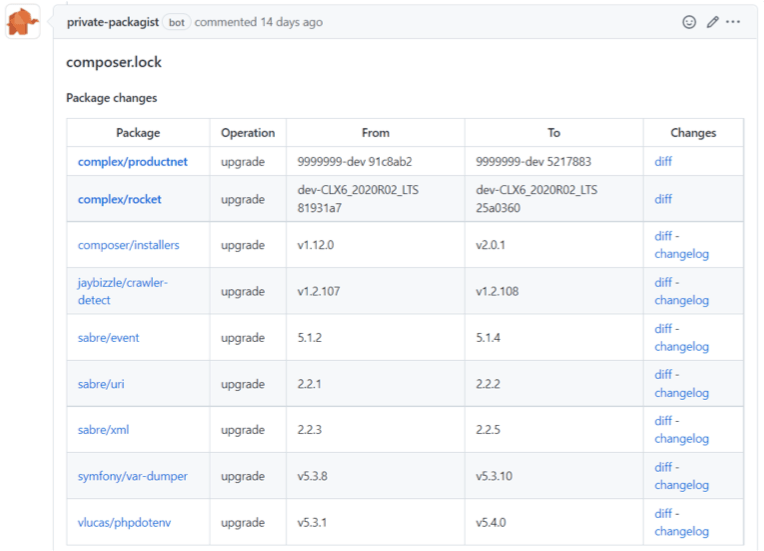Click 'upgrade' in the sabre/uri row

pos(243,384)
